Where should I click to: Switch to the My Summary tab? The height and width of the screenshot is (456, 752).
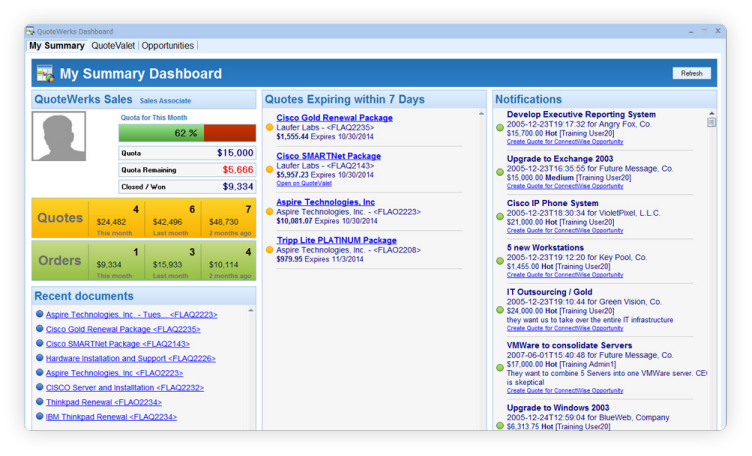[57, 46]
